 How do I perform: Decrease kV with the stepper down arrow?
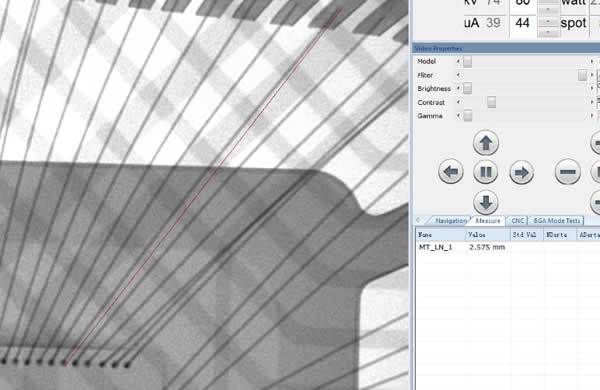click(548, 9)
